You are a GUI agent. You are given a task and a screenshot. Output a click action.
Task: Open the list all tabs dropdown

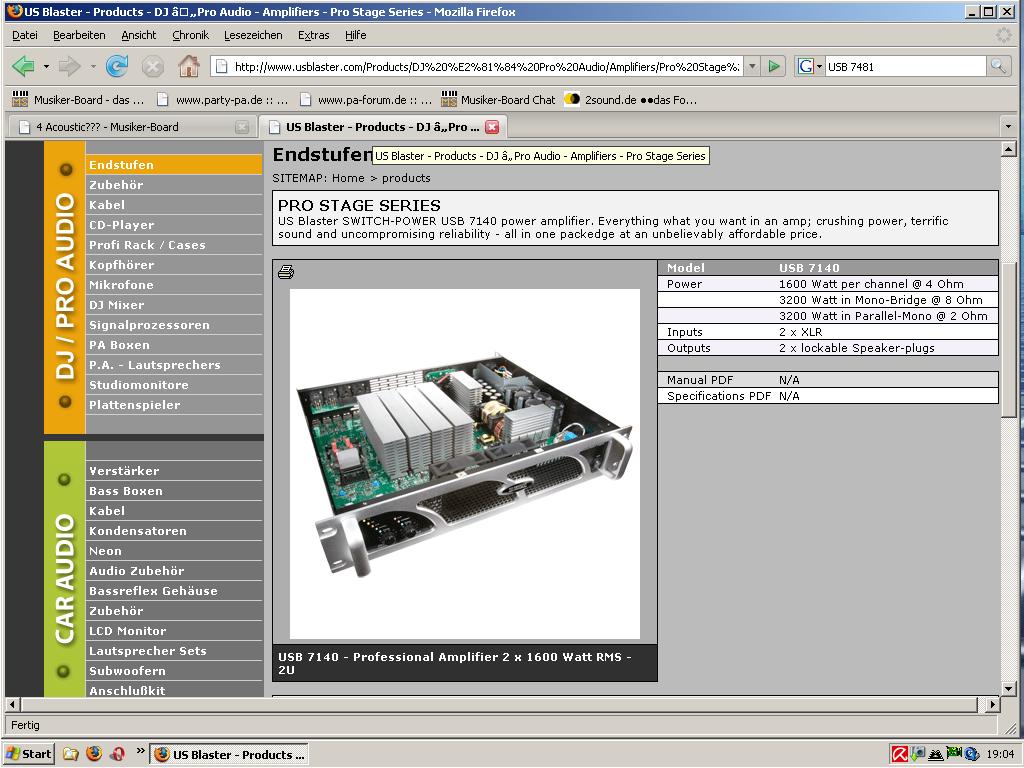pyautogui.click(x=1008, y=127)
